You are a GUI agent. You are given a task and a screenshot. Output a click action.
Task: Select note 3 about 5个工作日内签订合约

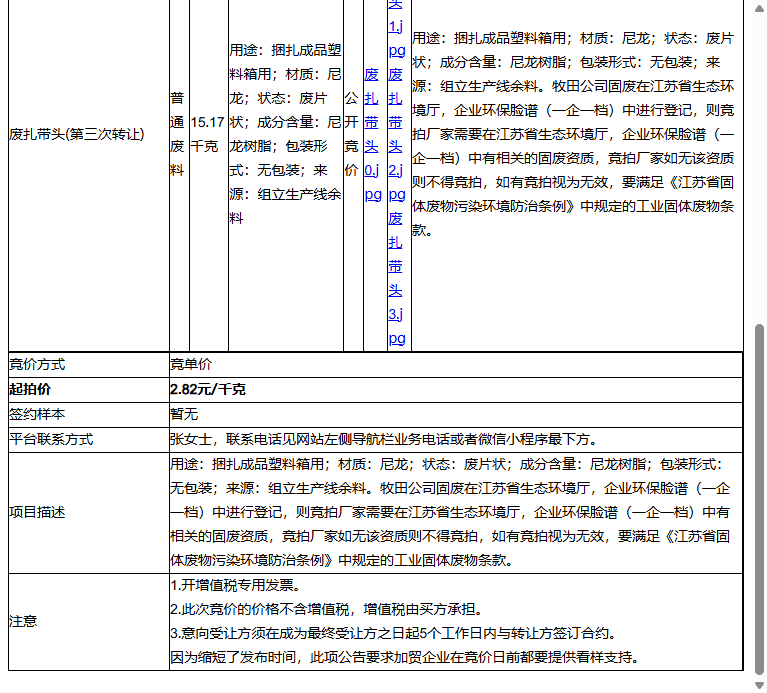(x=393, y=633)
